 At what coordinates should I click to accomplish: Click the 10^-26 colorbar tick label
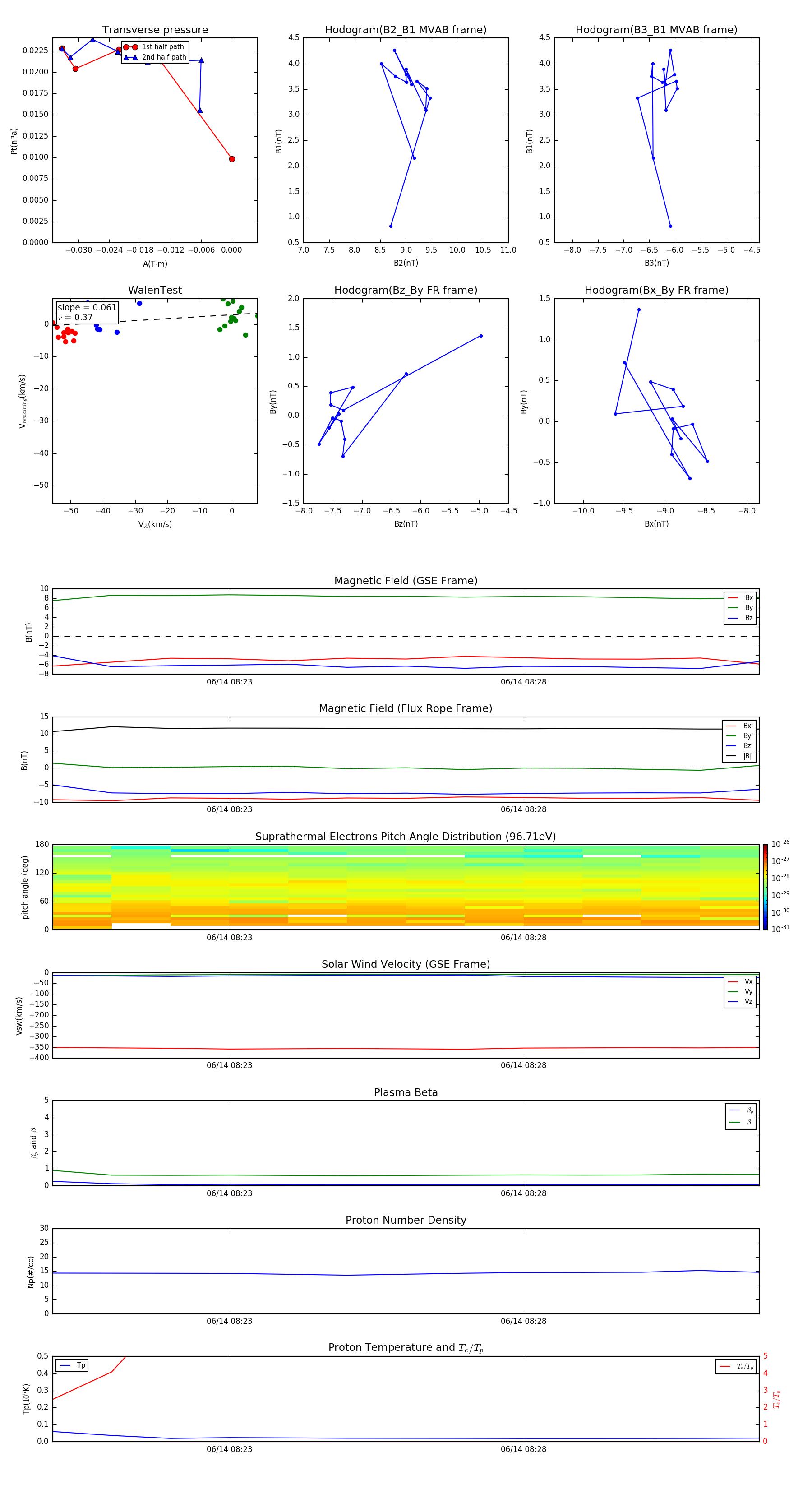[x=780, y=844]
